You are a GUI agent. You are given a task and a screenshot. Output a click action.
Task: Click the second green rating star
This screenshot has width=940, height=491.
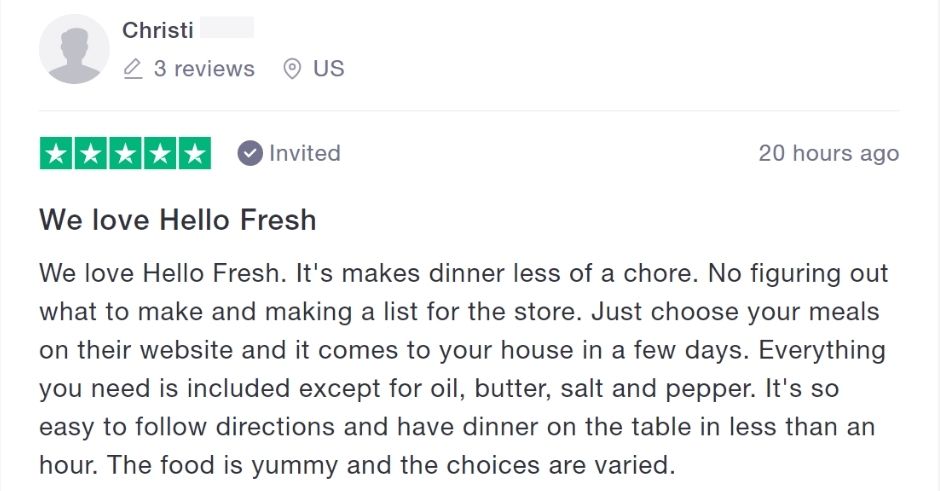(x=91, y=153)
